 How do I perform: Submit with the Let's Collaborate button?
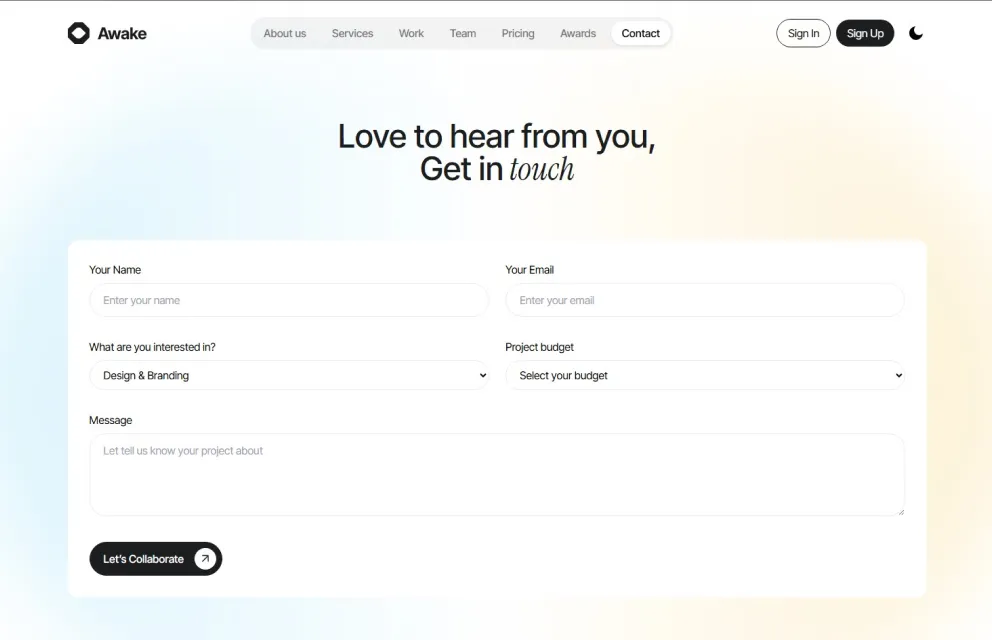(156, 558)
